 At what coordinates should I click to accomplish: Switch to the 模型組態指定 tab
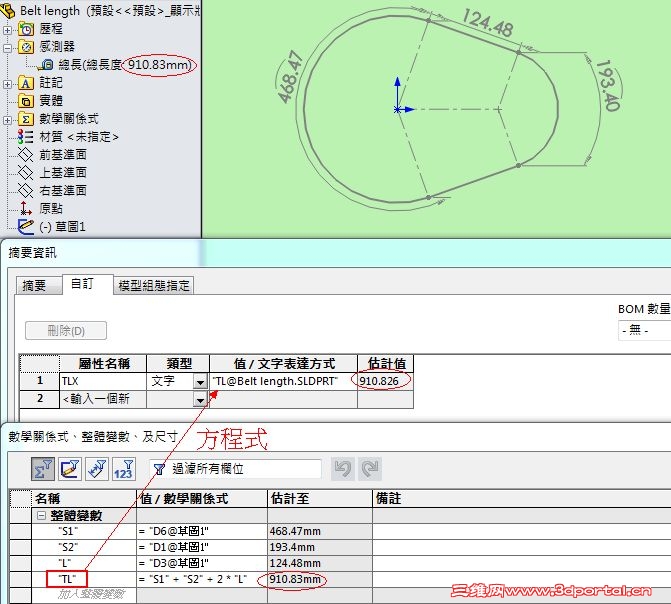154,286
